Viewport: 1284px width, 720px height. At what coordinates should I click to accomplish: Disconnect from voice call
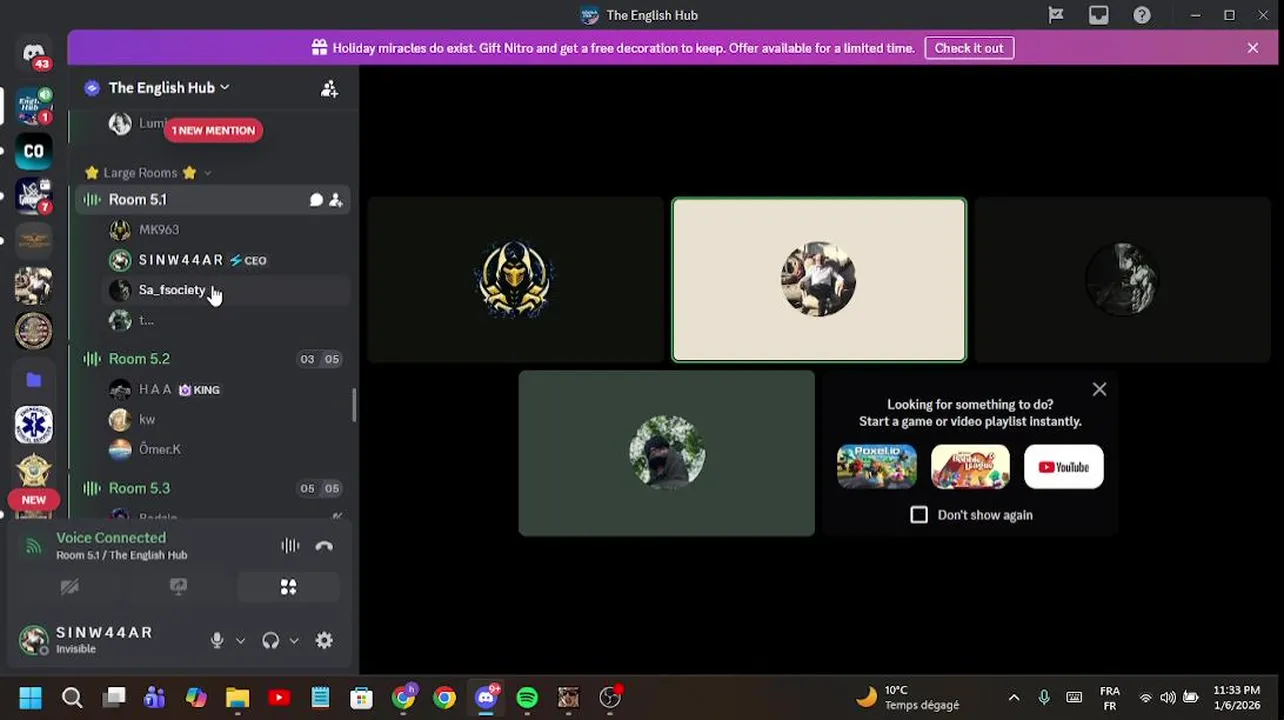[x=324, y=546]
